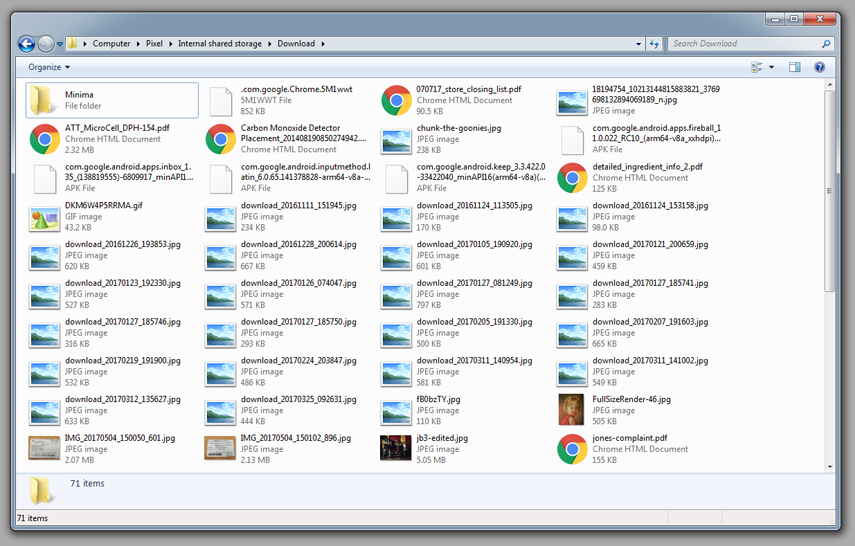The width and height of the screenshot is (855, 546).
Task: Click the Forward navigation arrow
Action: (x=46, y=44)
